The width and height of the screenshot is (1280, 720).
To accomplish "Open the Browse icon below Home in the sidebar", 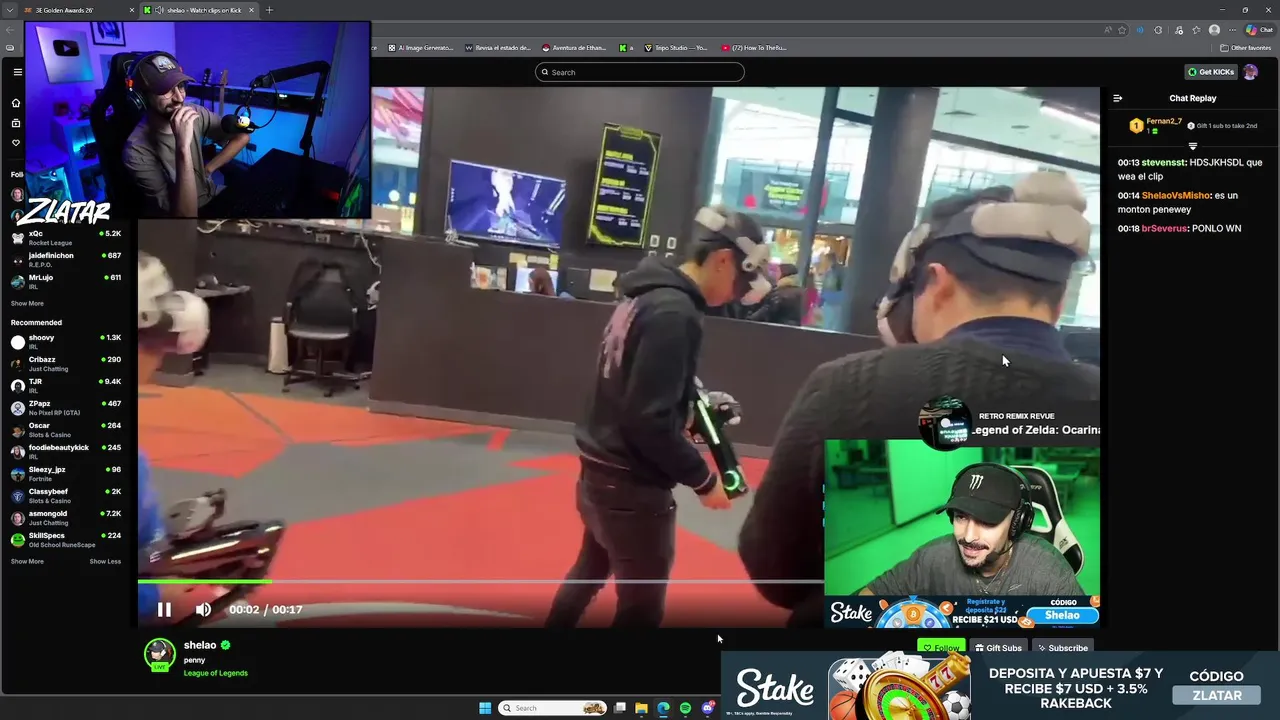I will (x=16, y=123).
